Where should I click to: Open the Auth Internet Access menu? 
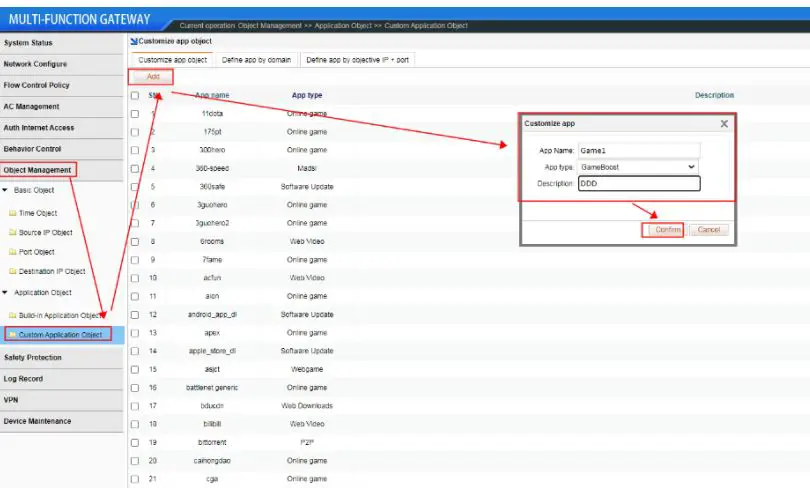pyautogui.click(x=61, y=128)
